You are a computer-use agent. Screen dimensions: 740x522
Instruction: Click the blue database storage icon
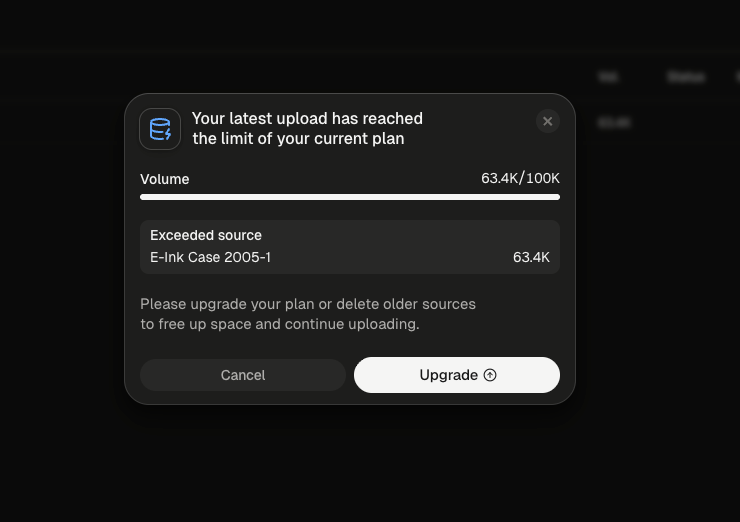[160, 129]
